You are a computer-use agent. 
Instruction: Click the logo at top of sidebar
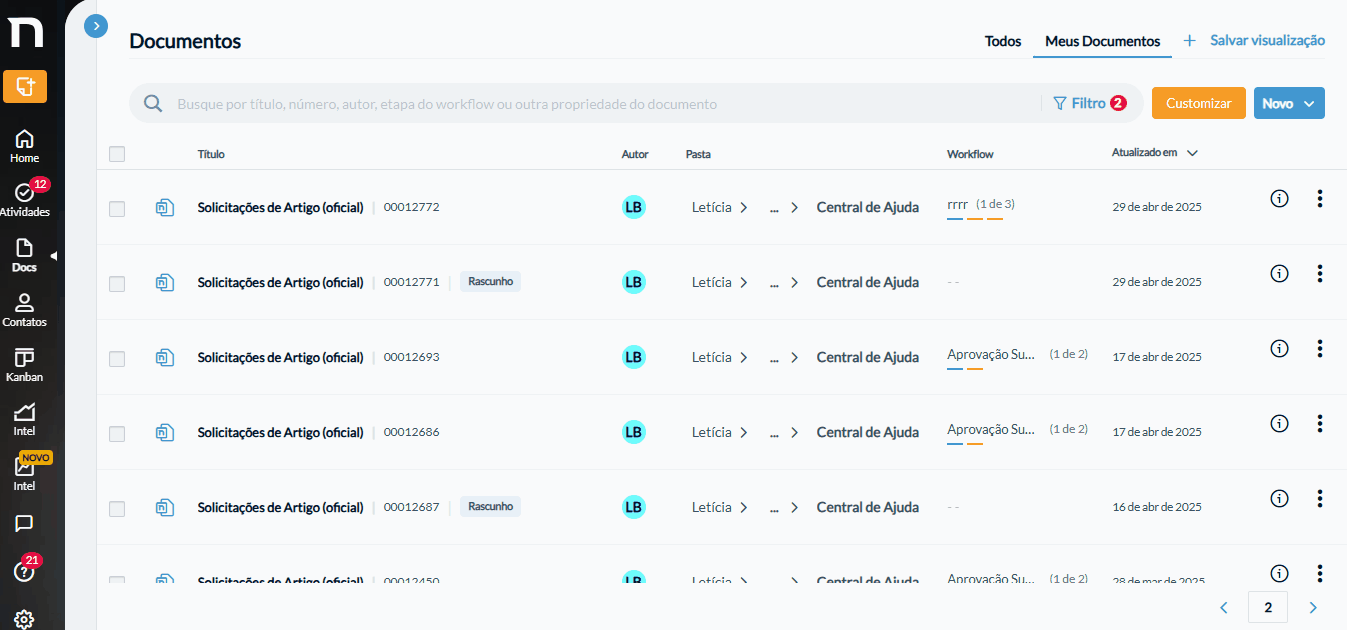(x=25, y=30)
